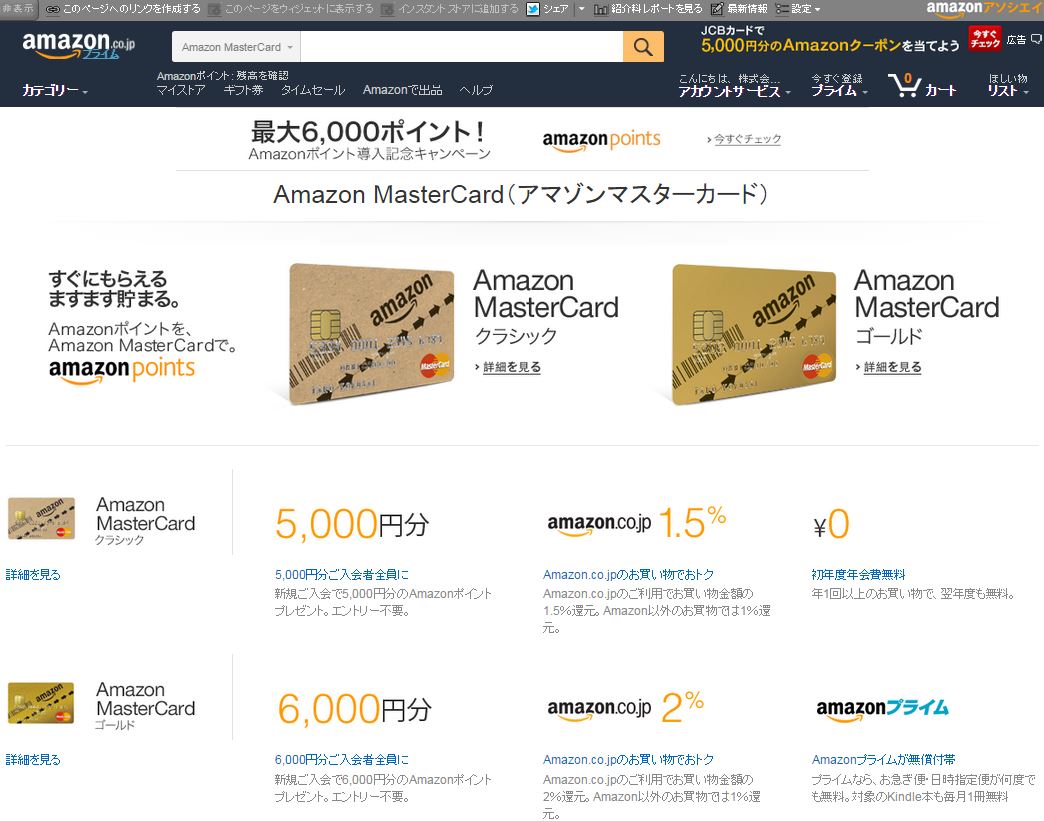Expand the カテゴリー dropdown menu
Viewport: 1044px width, 821px height.
point(55,90)
